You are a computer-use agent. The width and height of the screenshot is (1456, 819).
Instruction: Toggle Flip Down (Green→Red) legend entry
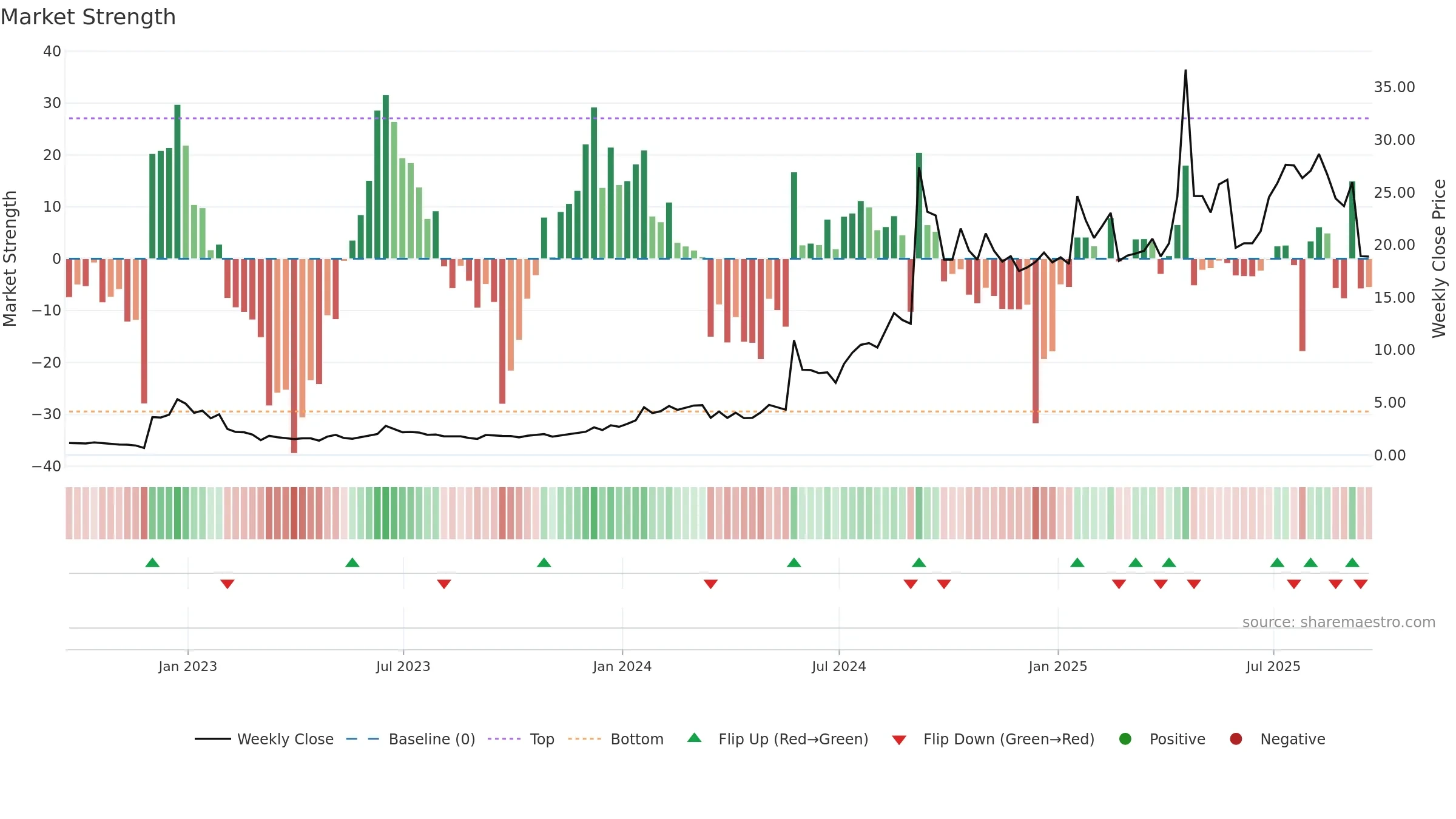point(993,739)
